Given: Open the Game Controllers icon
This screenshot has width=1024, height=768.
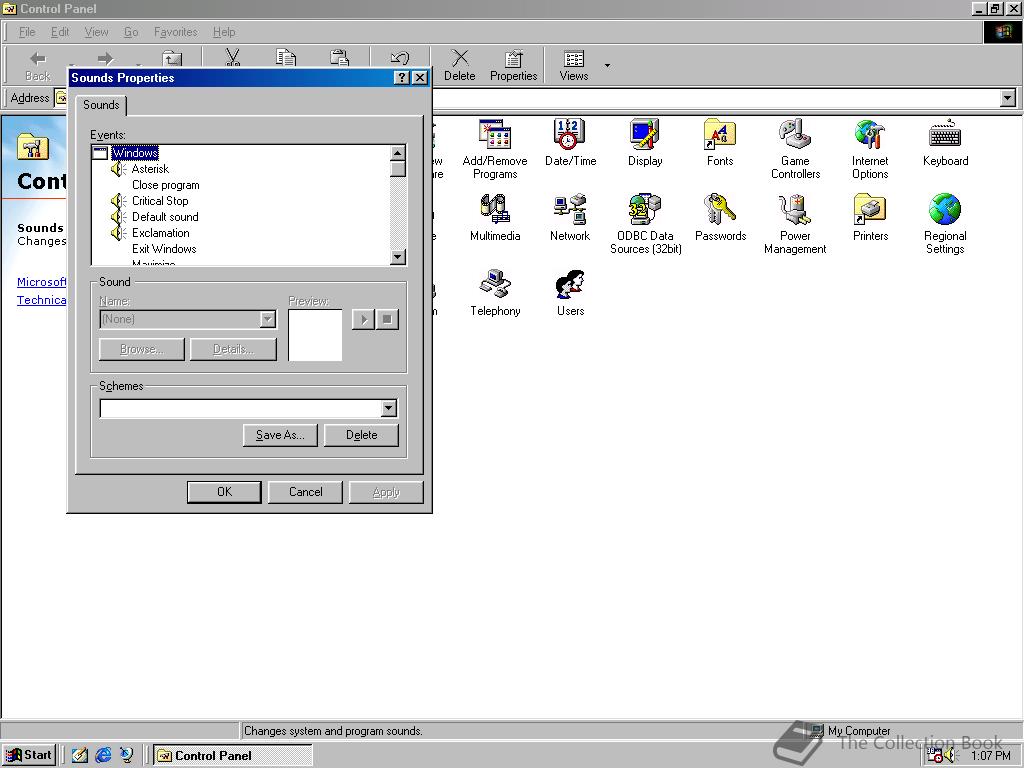Looking at the screenshot, I should pos(795,136).
